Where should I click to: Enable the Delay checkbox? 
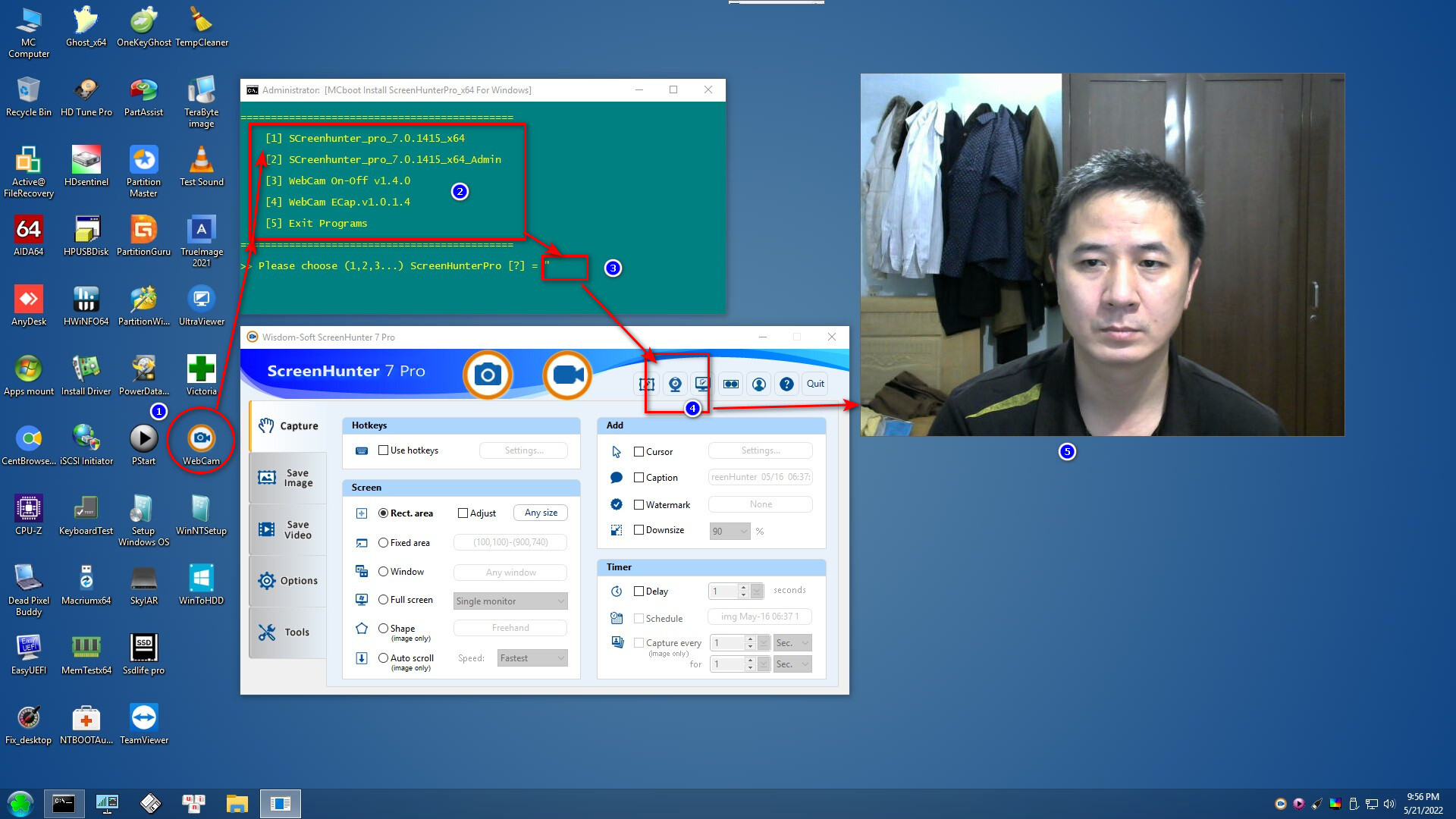click(x=639, y=591)
